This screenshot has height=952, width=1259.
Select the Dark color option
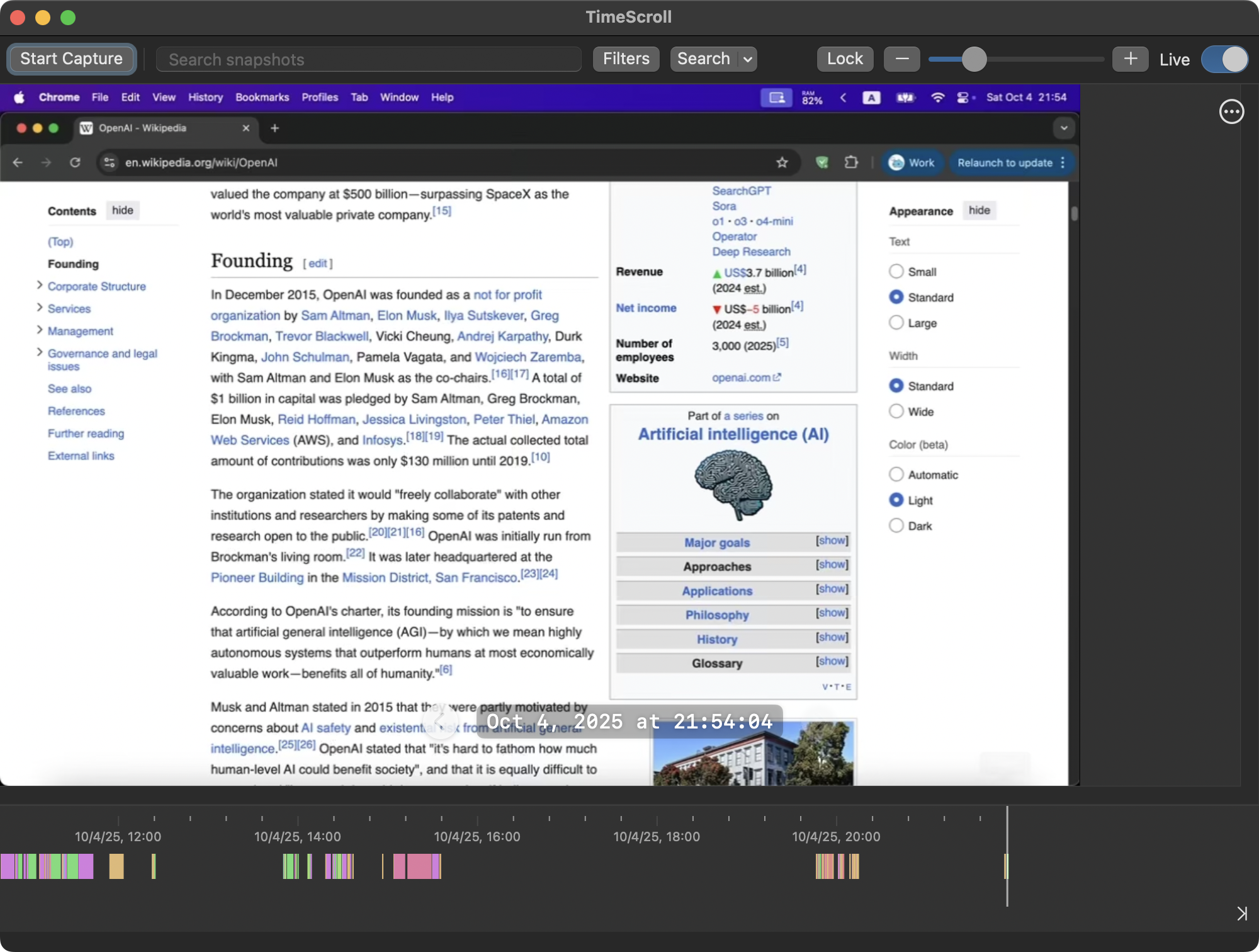pos(896,524)
